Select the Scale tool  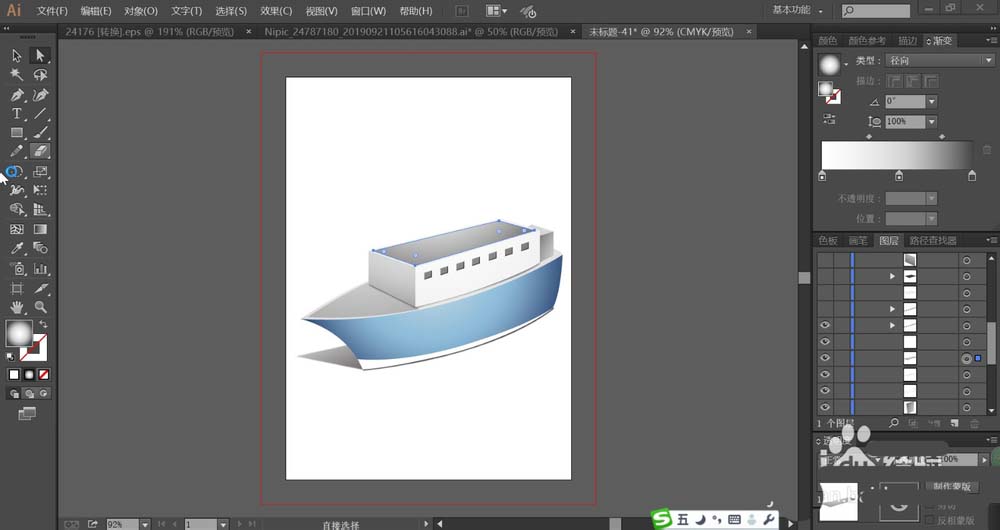[40, 171]
